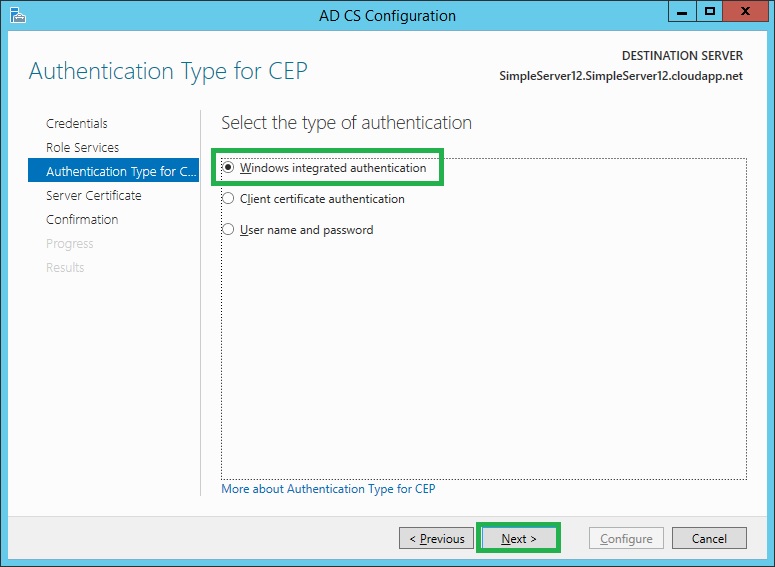Image resolution: width=775 pixels, height=567 pixels.
Task: Click the greyed-out Progress step
Action: 70,244
